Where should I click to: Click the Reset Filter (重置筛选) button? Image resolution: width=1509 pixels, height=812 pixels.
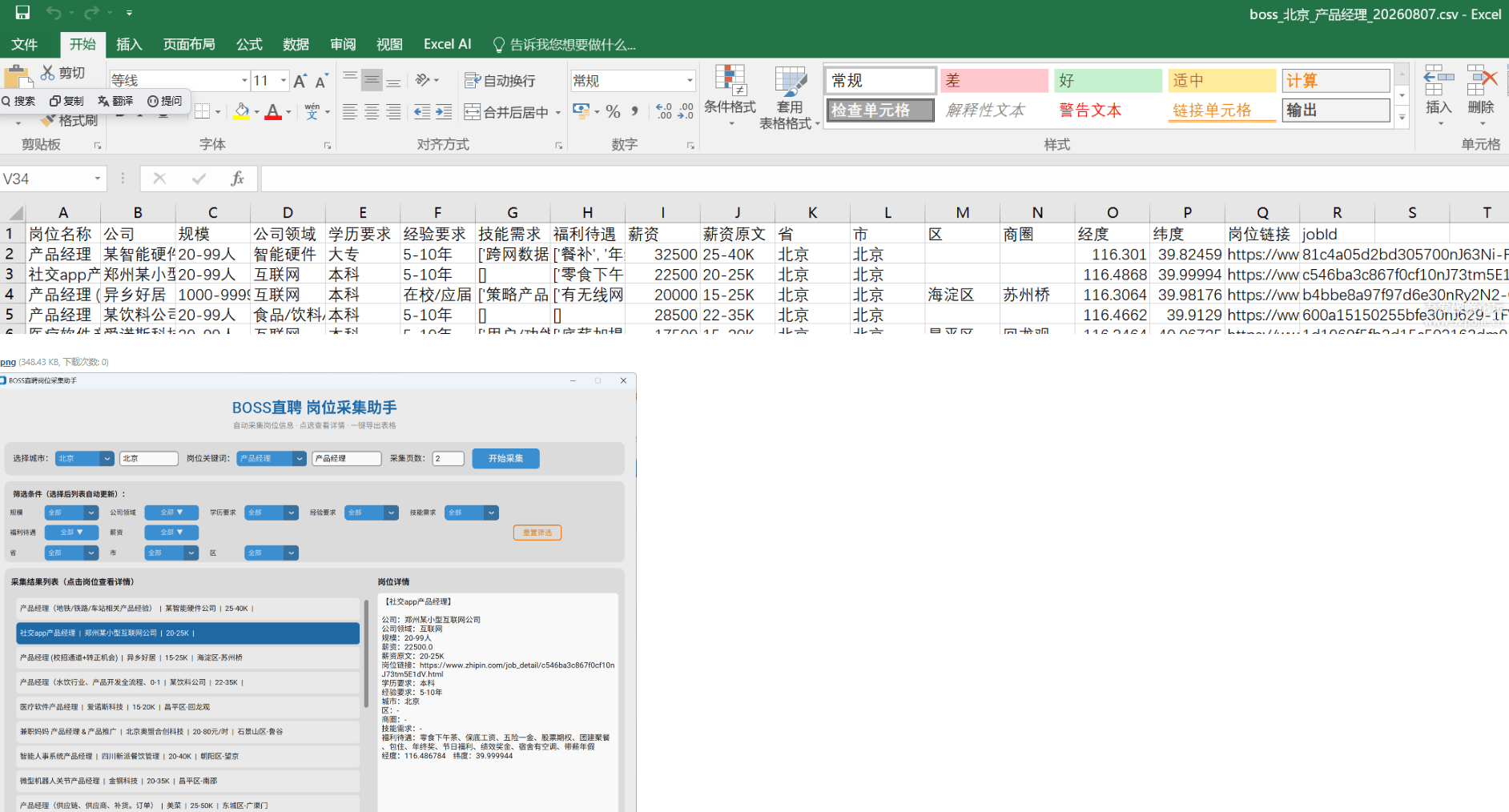click(x=537, y=533)
